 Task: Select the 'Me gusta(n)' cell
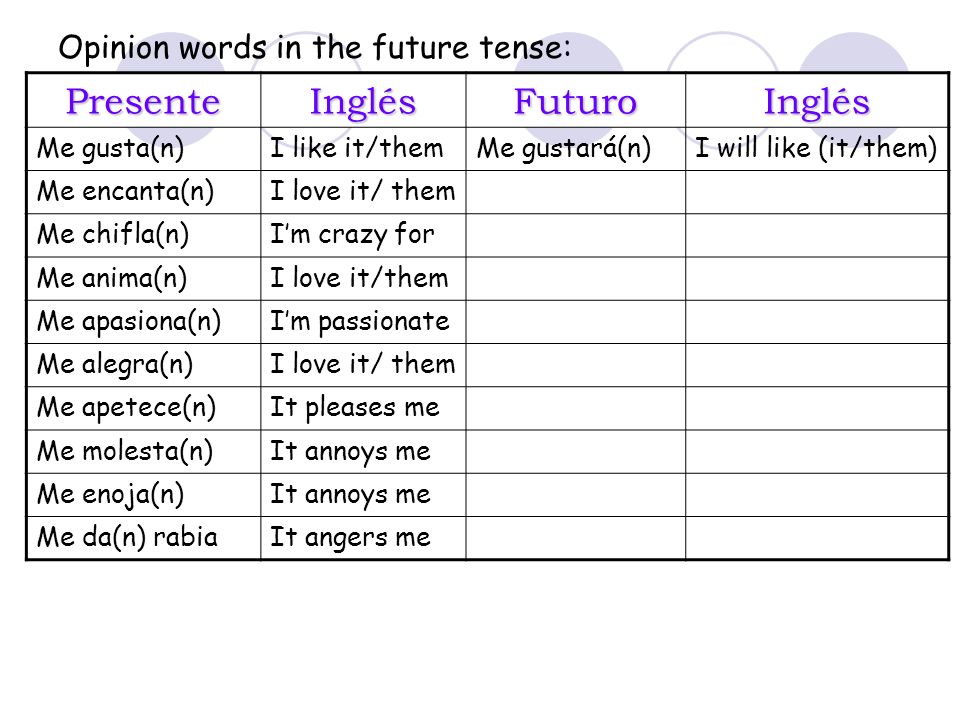coord(143,149)
